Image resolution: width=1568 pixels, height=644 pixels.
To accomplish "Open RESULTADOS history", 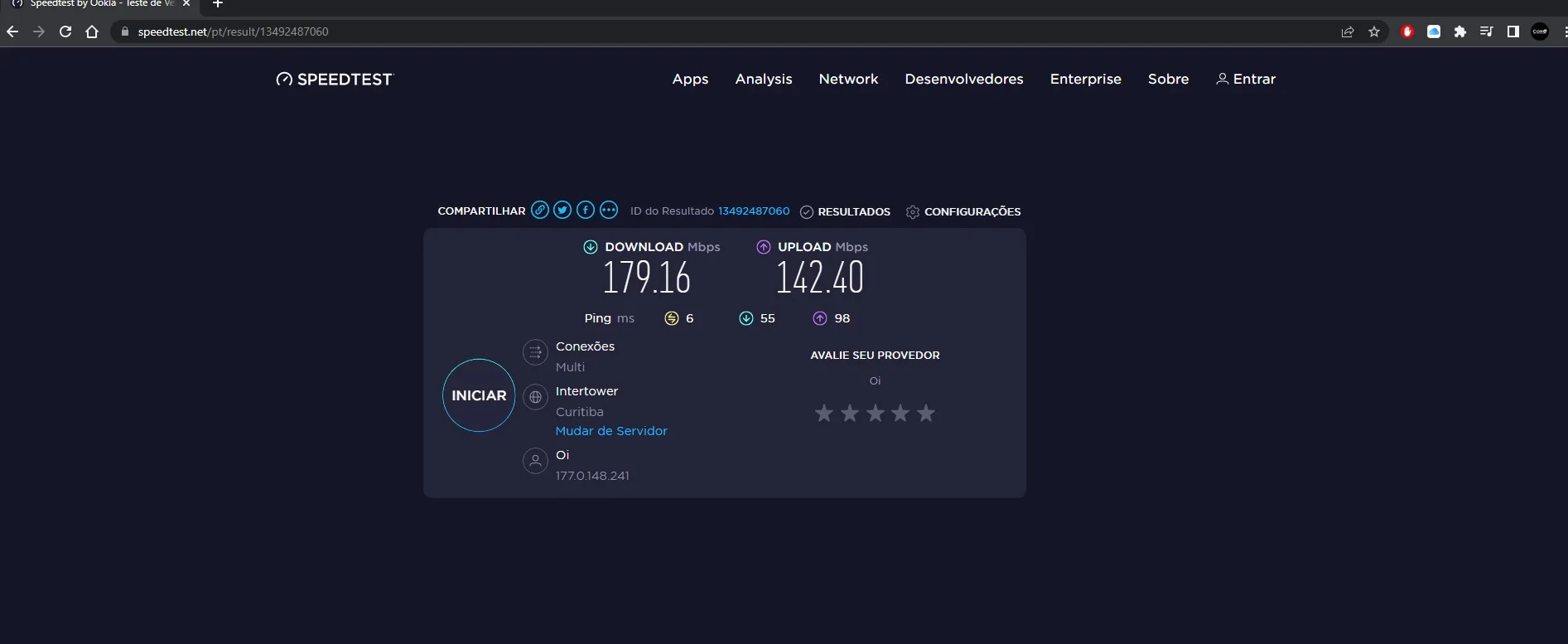I will 846,212.
